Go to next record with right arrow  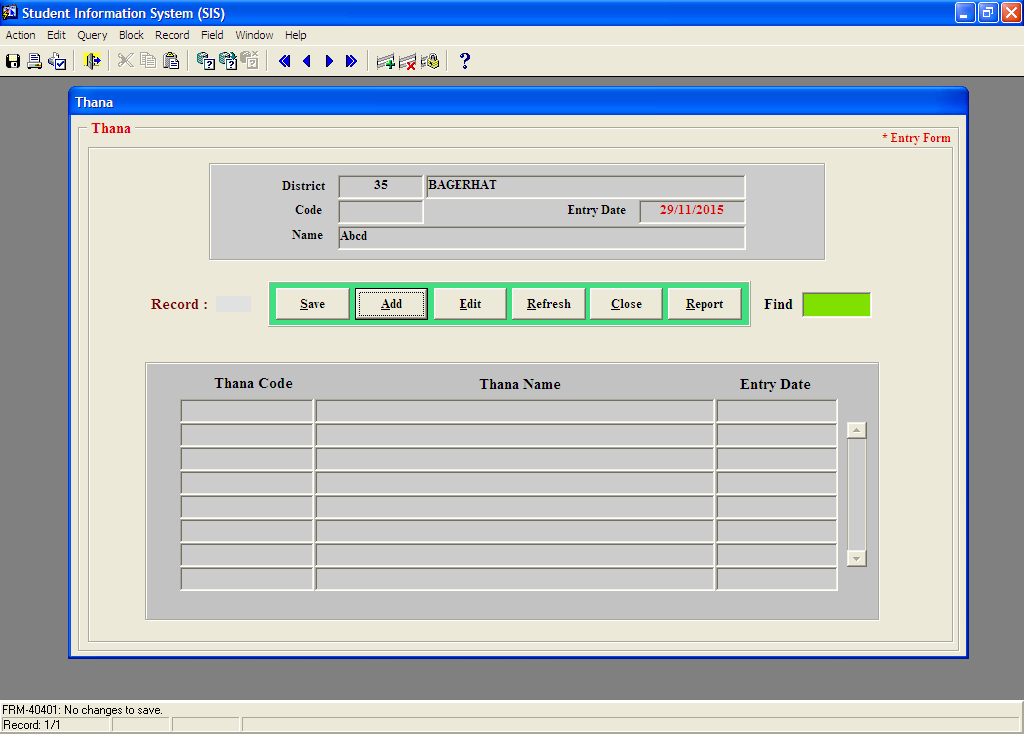[329, 61]
